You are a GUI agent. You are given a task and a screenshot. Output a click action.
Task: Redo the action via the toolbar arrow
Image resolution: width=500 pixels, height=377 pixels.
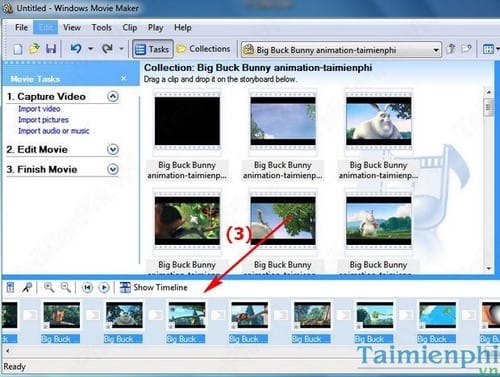(x=107, y=49)
